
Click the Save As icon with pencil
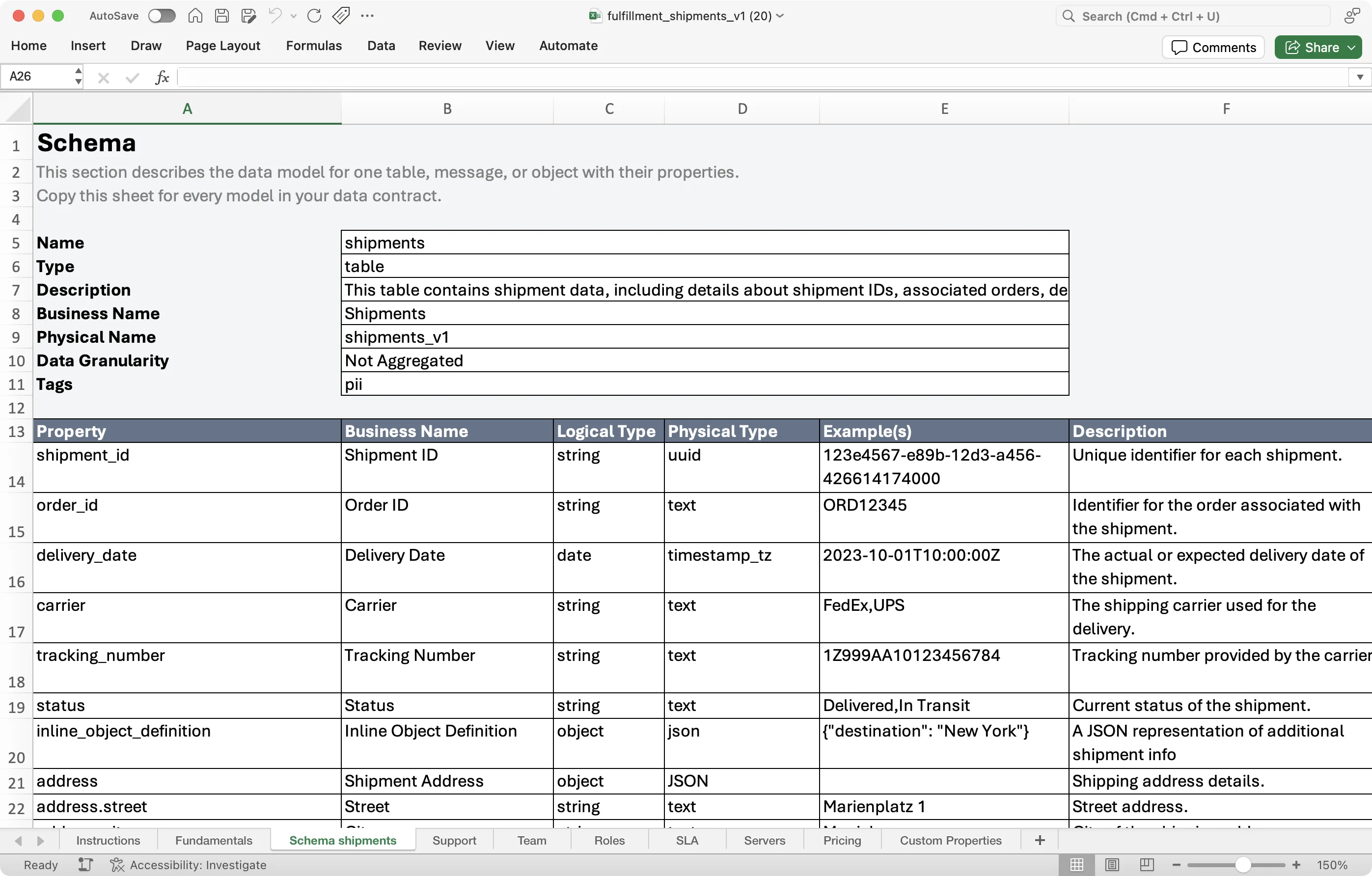pos(248,16)
